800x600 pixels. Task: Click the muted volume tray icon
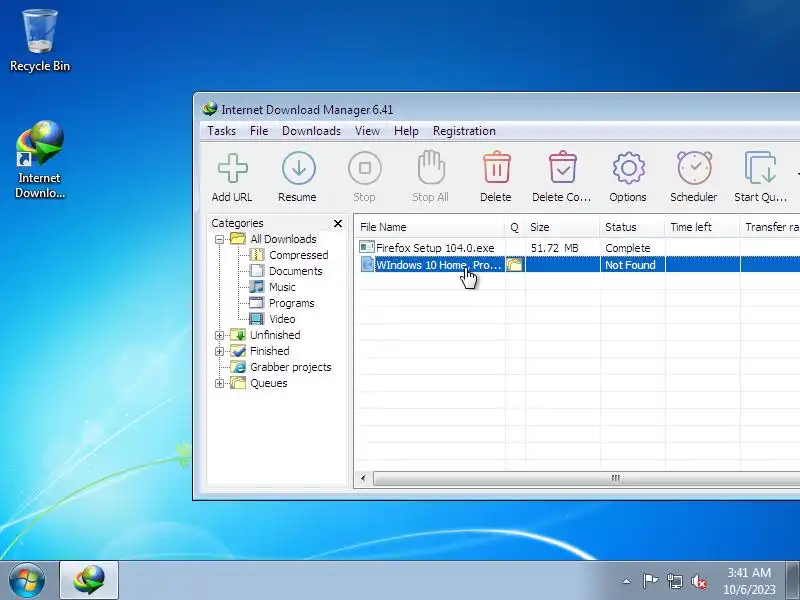[699, 581]
